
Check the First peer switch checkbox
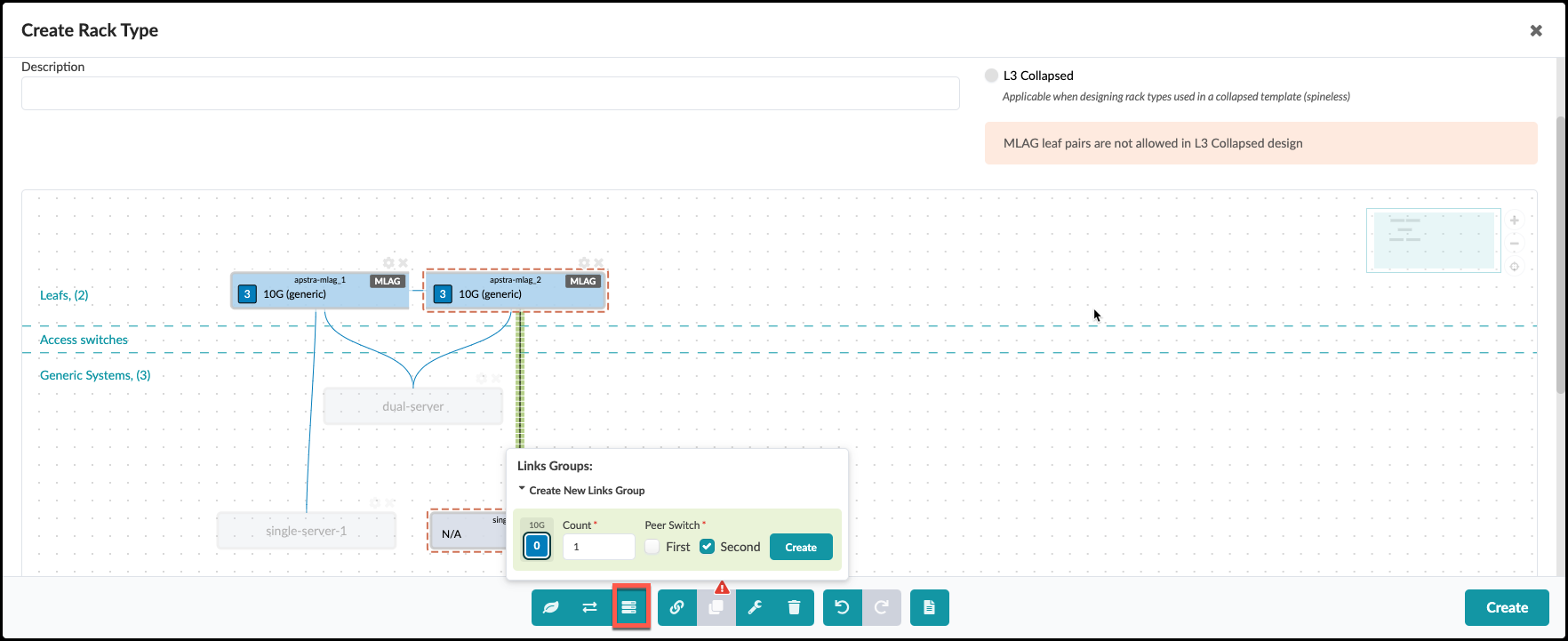pos(653,547)
